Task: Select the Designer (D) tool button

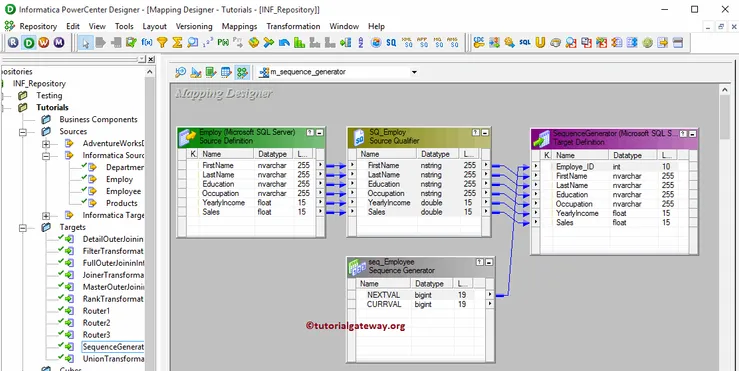Action: tap(29, 43)
